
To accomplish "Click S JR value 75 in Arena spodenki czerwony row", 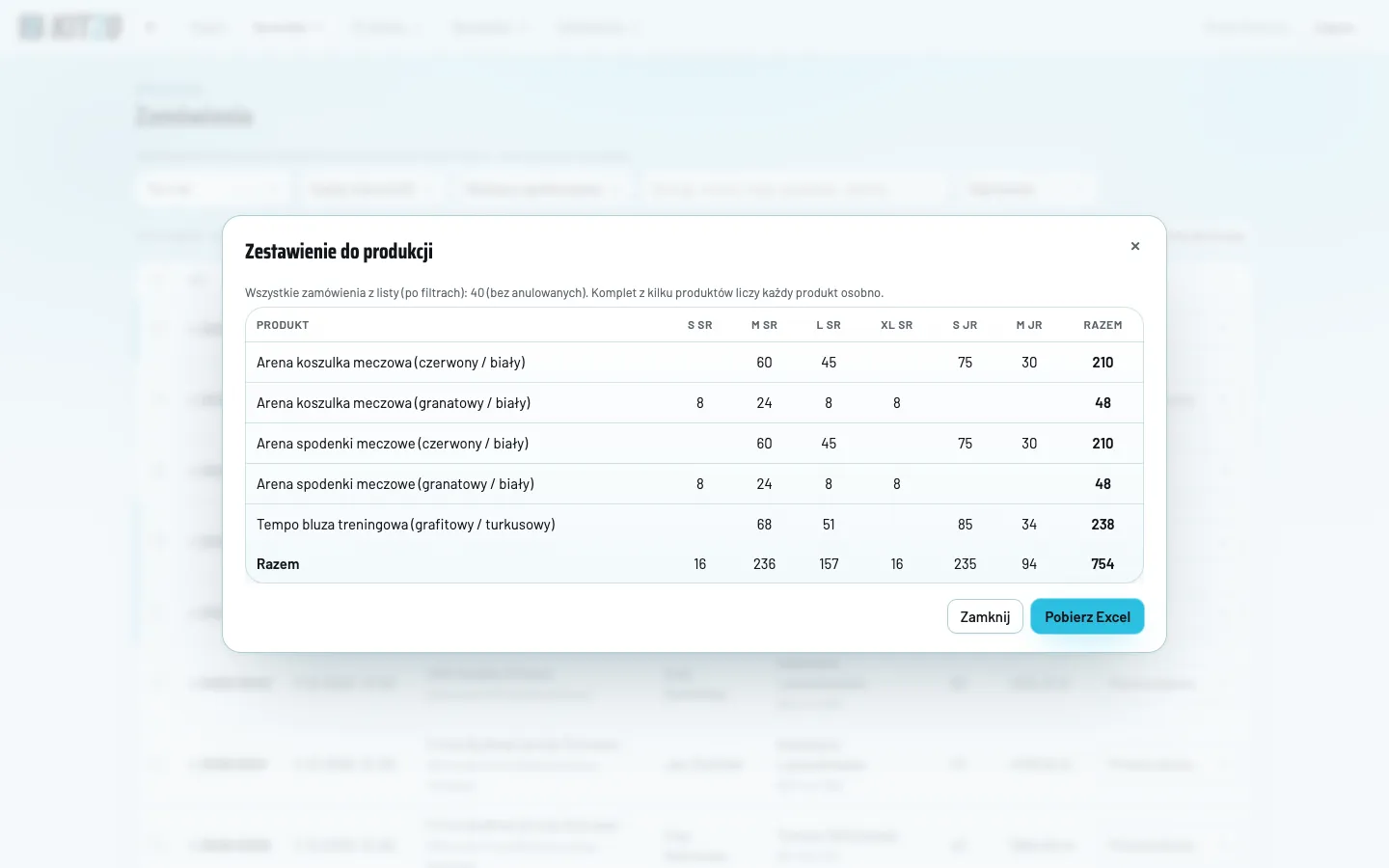I will pyautogui.click(x=966, y=444).
